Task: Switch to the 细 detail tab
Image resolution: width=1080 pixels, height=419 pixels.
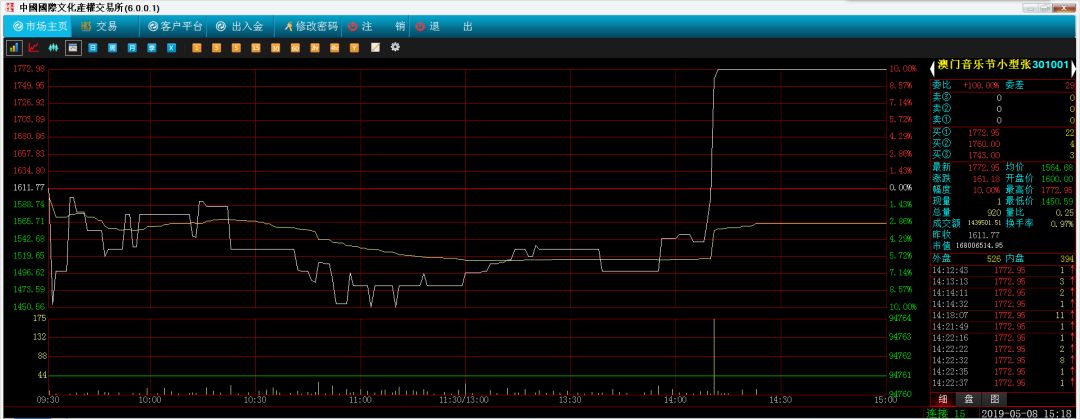Action: [942, 399]
